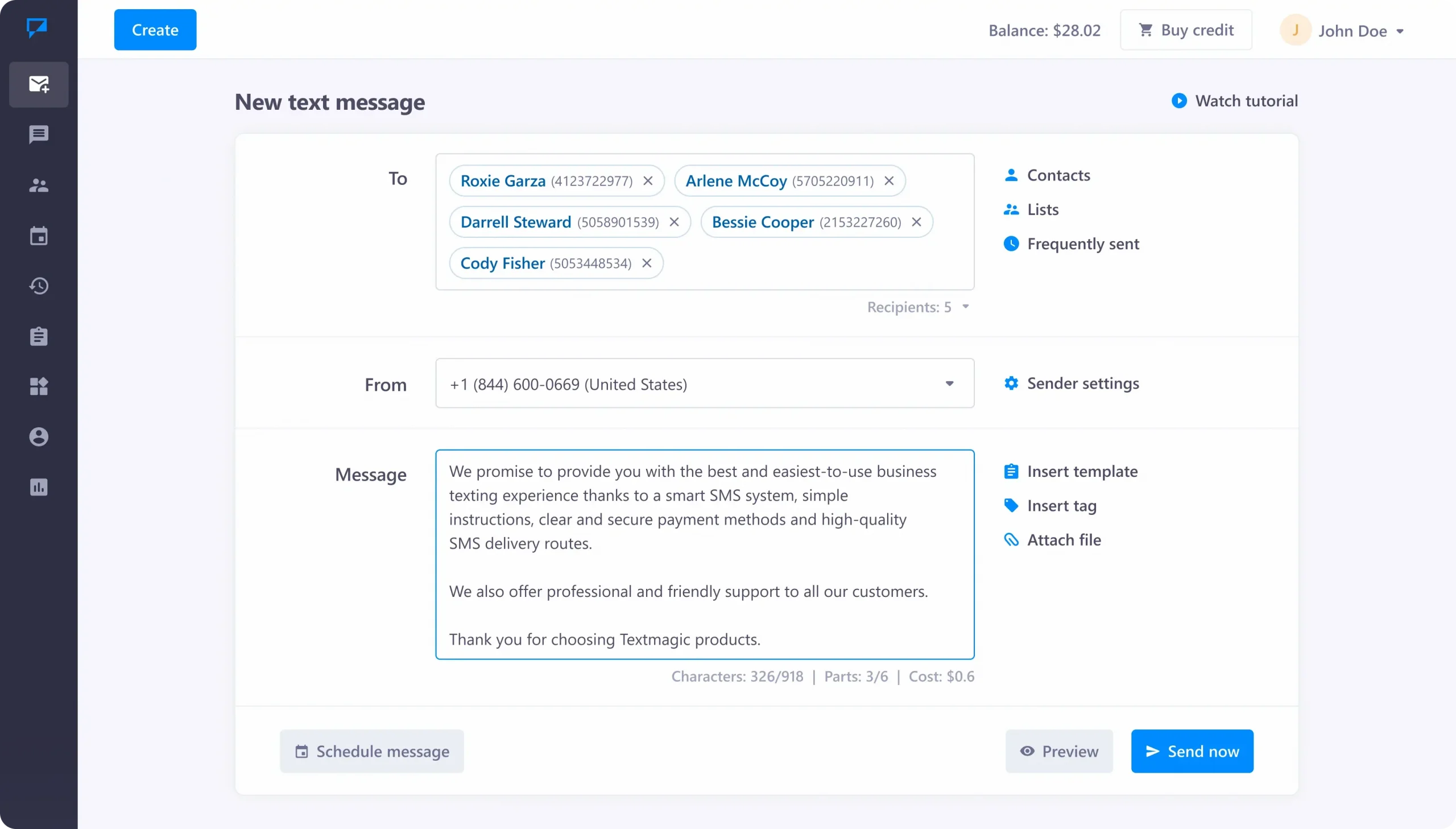1456x829 pixels.
Task: Click Schedule message button
Action: tap(371, 751)
